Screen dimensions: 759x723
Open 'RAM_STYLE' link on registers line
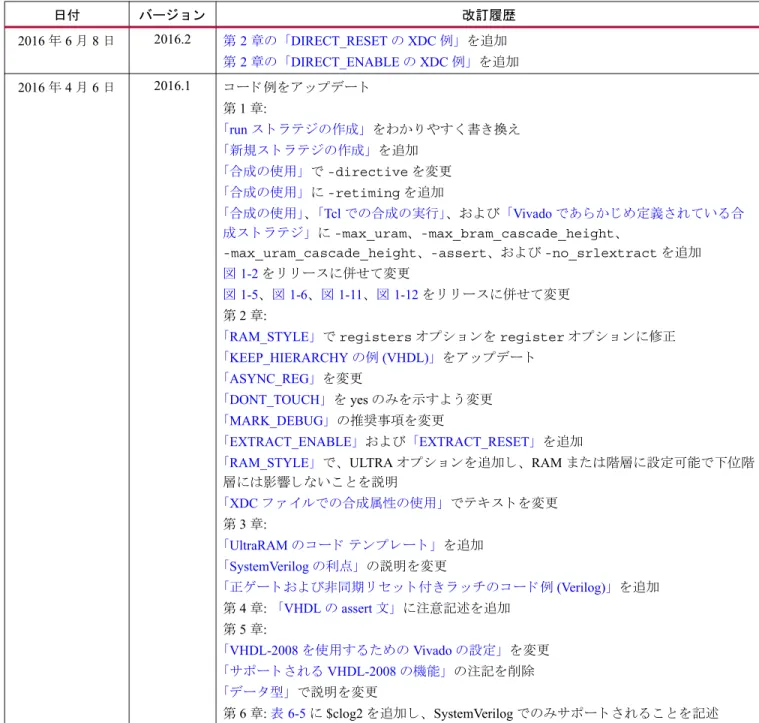pos(269,337)
